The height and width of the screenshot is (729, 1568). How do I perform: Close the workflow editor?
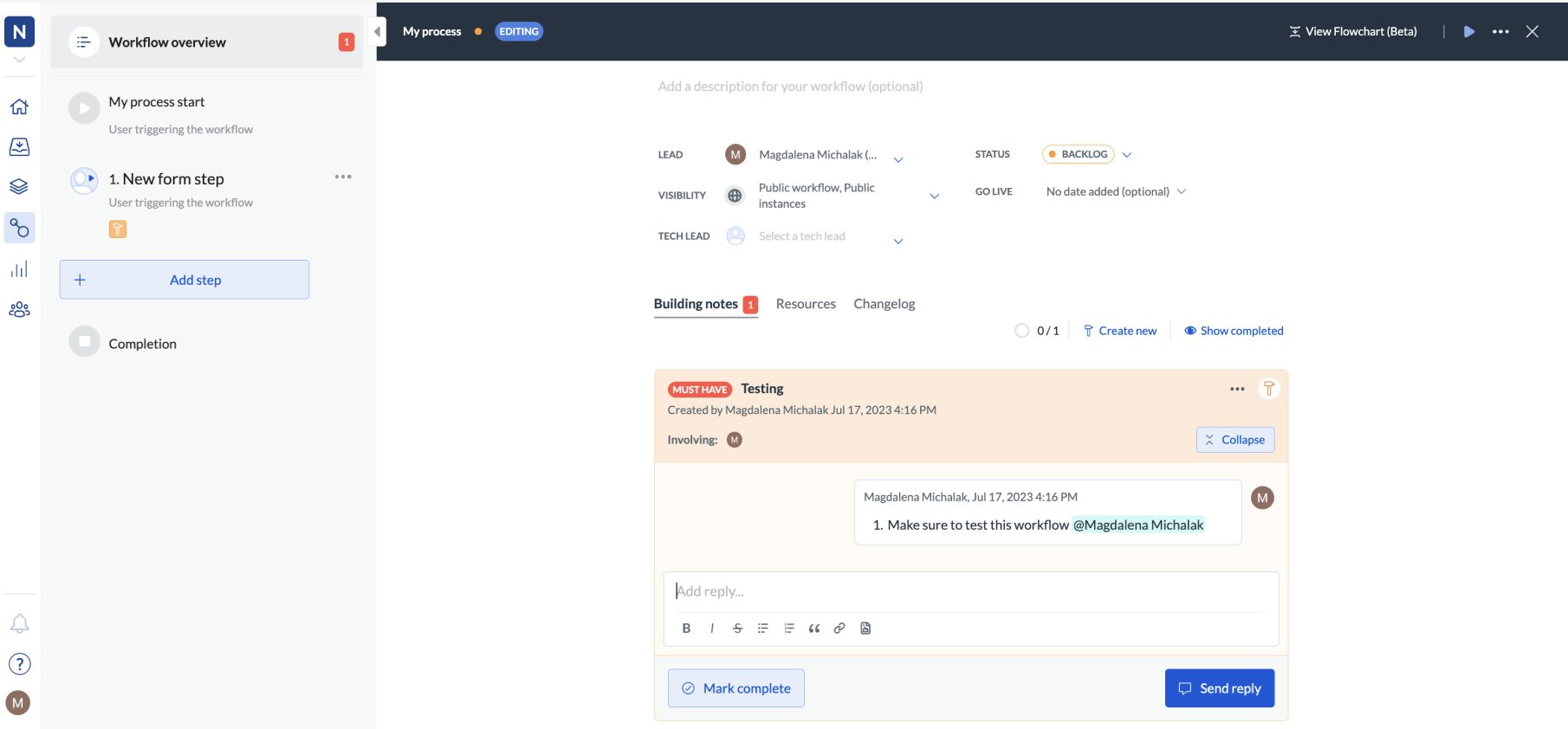1532,31
